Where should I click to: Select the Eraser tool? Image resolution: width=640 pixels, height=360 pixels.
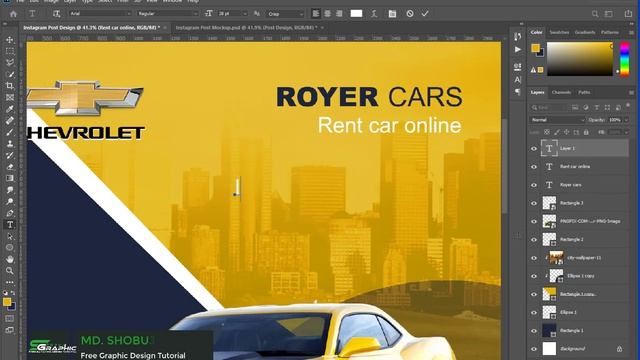click(10, 167)
